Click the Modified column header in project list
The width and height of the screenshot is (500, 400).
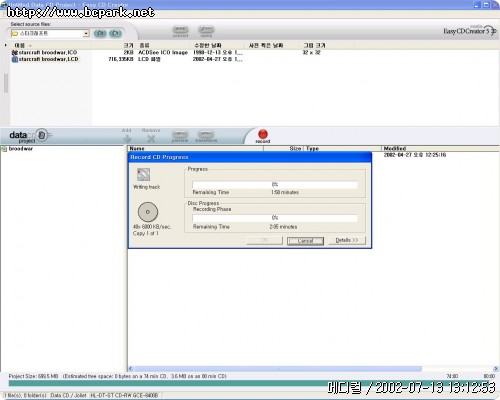[x=440, y=148]
